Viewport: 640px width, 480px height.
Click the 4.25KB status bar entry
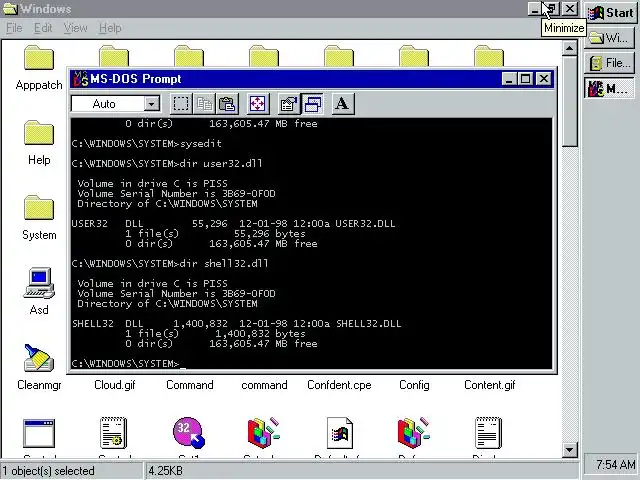[165, 471]
